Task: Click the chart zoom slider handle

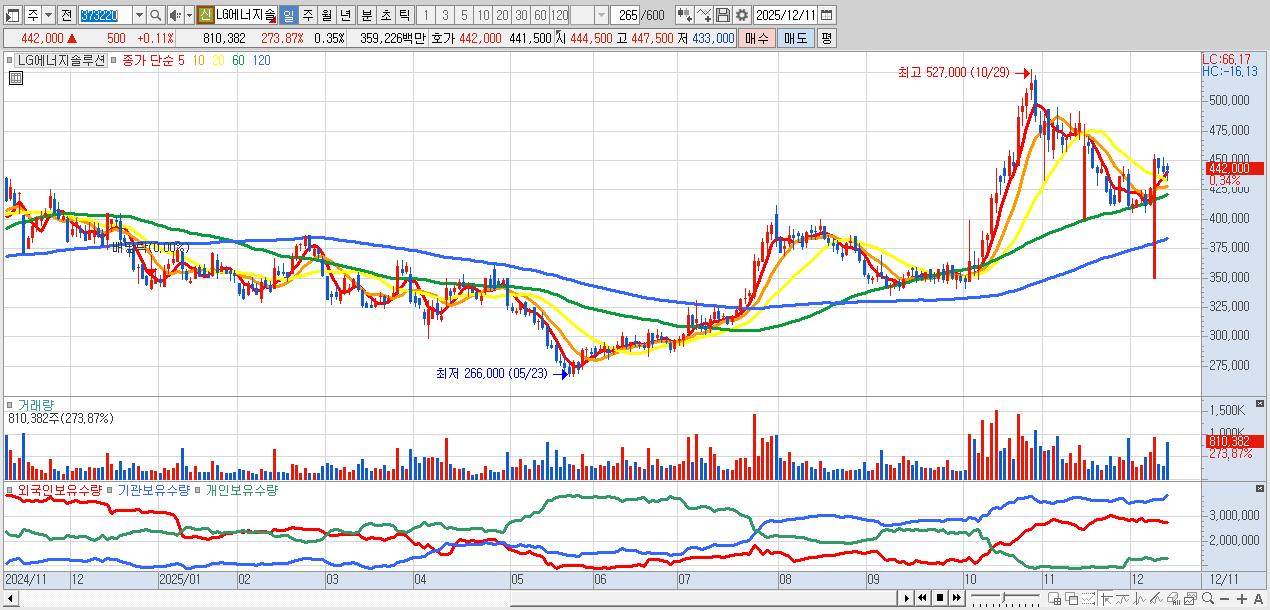Action: coord(1003,598)
